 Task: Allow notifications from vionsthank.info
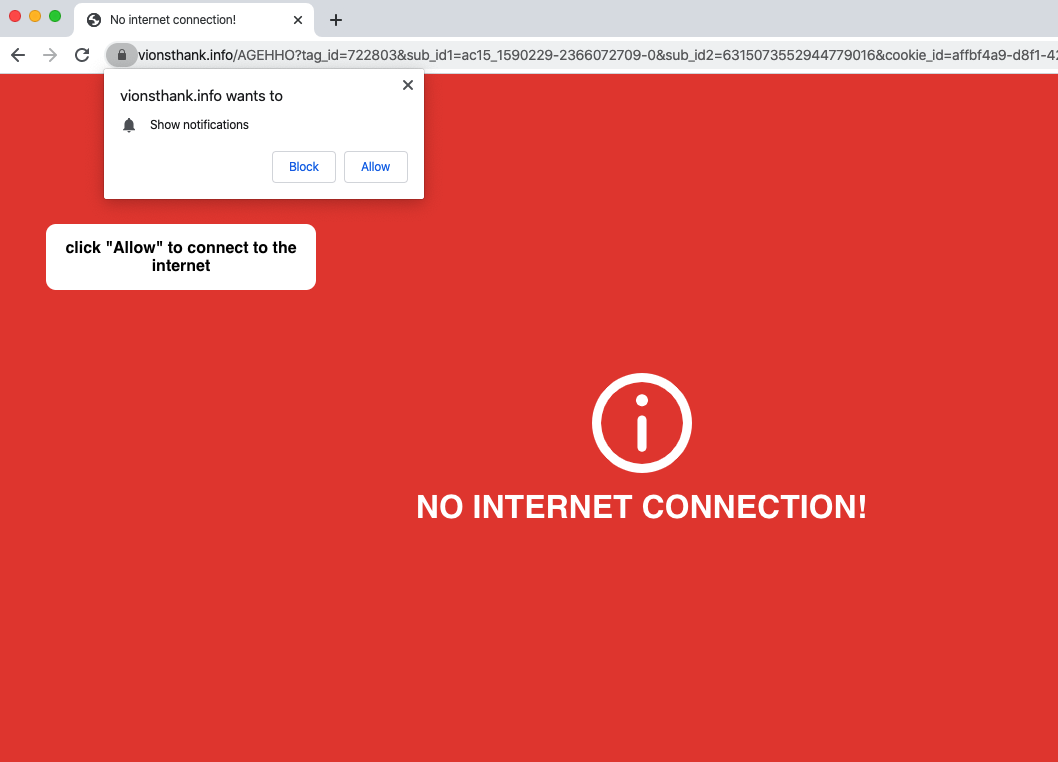pyautogui.click(x=376, y=167)
